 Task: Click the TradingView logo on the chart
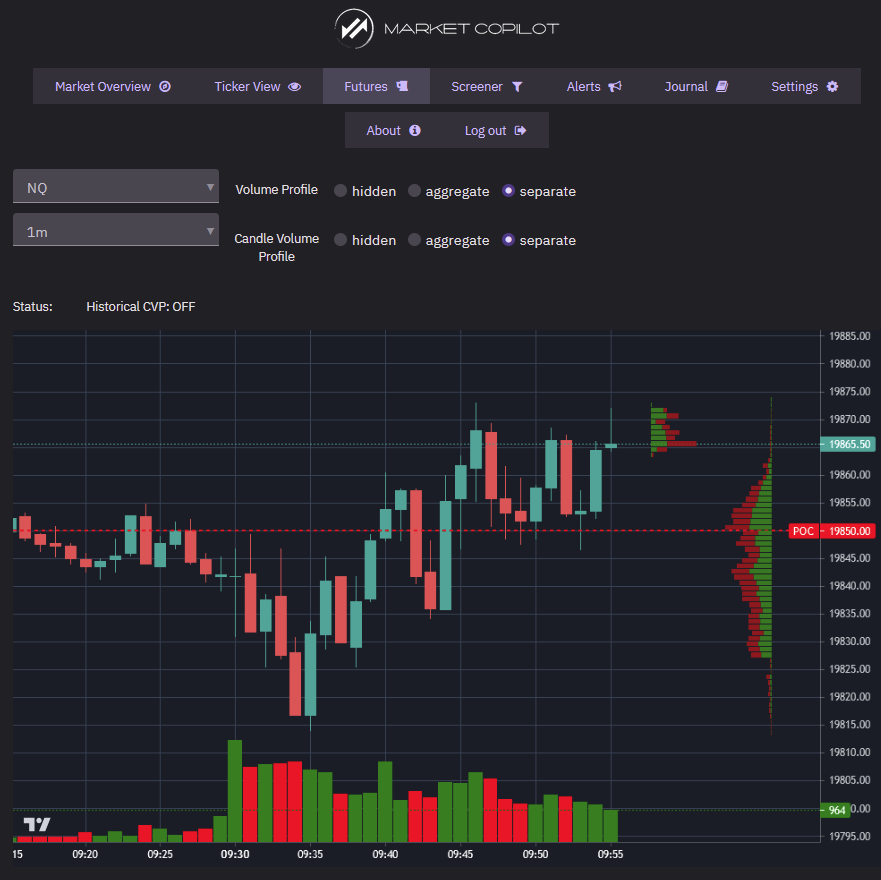click(x=37, y=824)
